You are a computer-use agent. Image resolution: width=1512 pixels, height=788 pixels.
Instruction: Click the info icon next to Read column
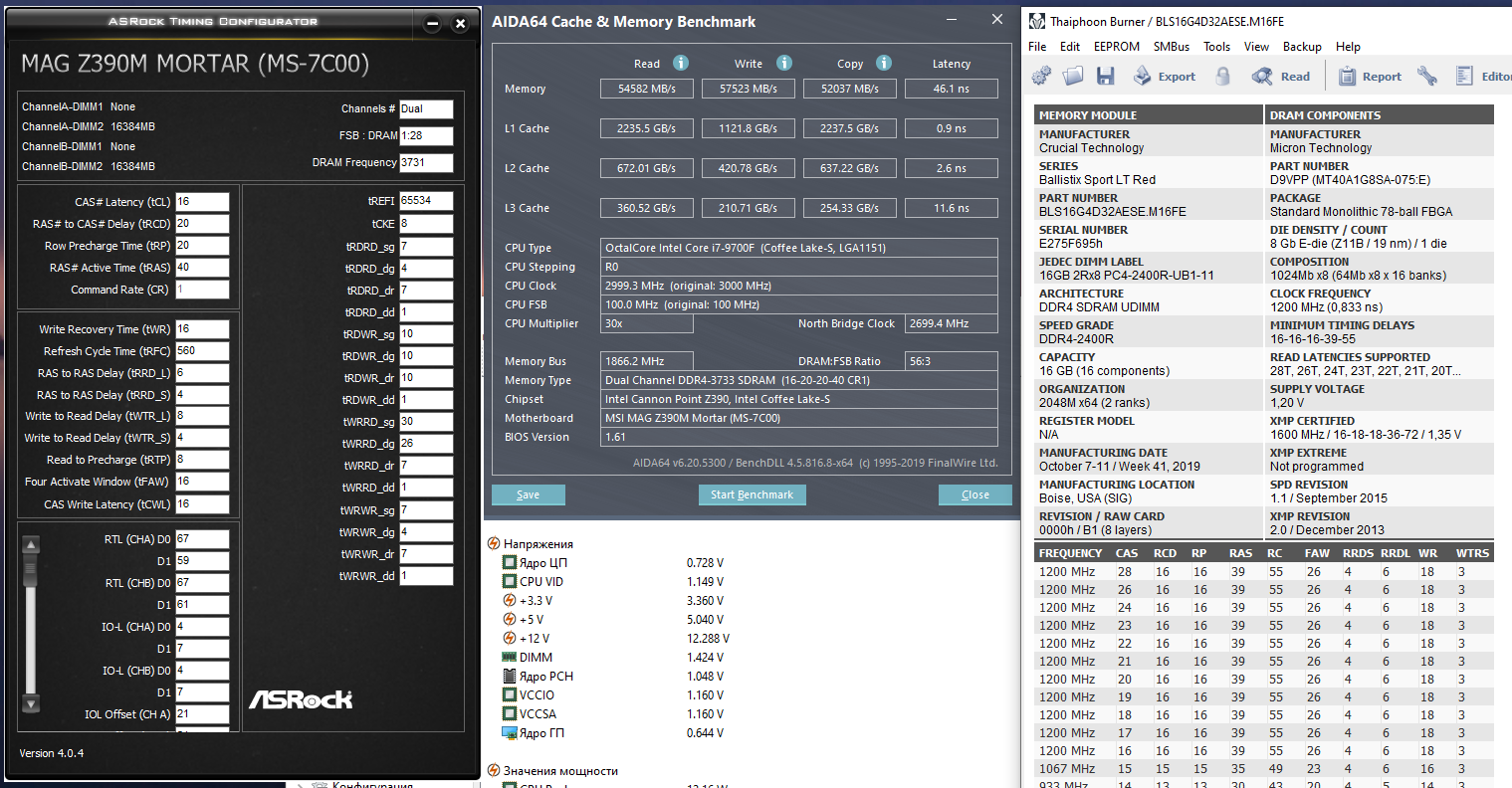click(x=681, y=63)
